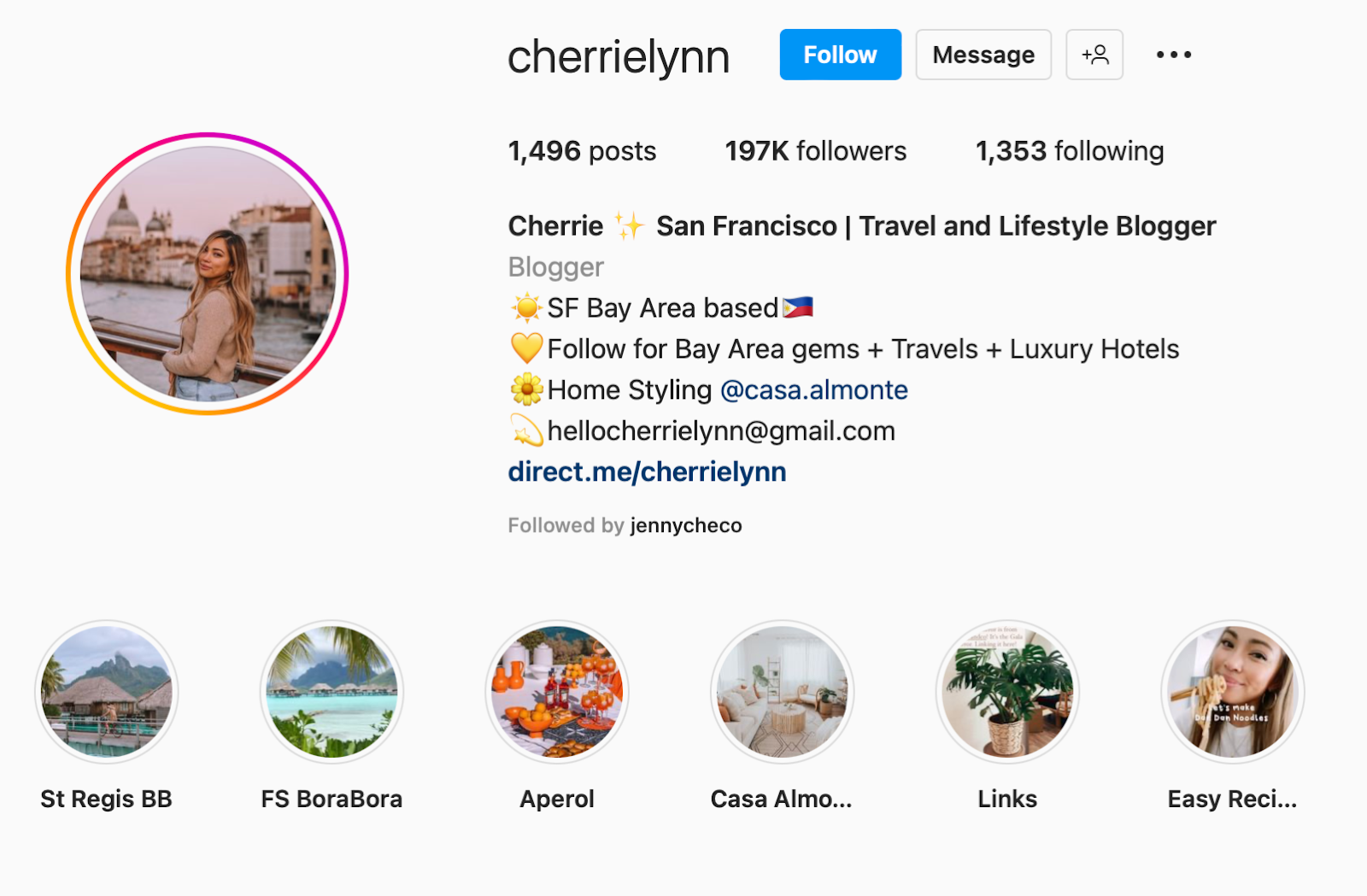
Task: Open the Links highlight with plant image
Action: [x=1007, y=692]
